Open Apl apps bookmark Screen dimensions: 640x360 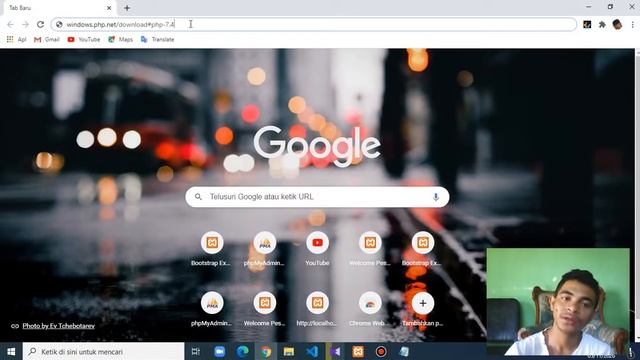coord(16,40)
